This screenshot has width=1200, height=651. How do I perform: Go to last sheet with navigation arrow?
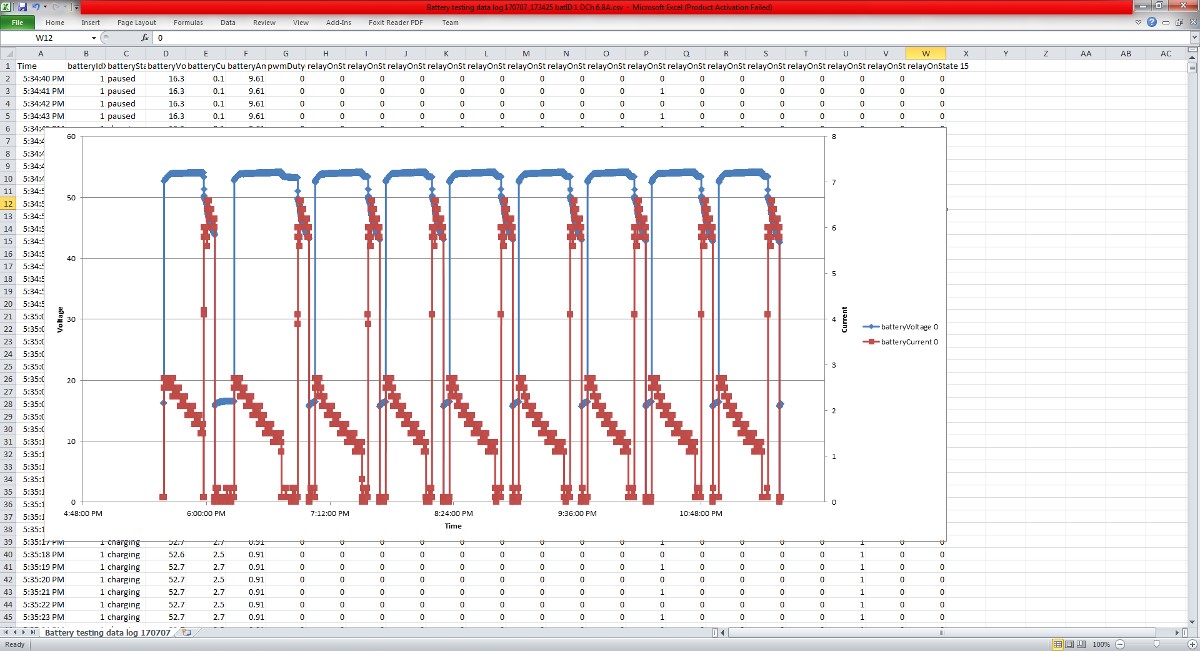point(35,633)
